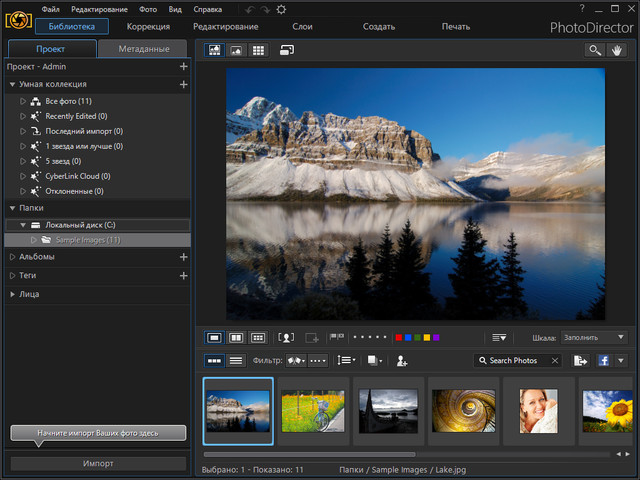Open the Коррекция tab

tap(149, 26)
